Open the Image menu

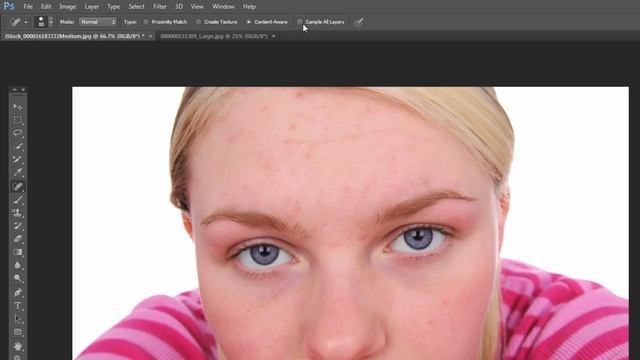pos(67,7)
